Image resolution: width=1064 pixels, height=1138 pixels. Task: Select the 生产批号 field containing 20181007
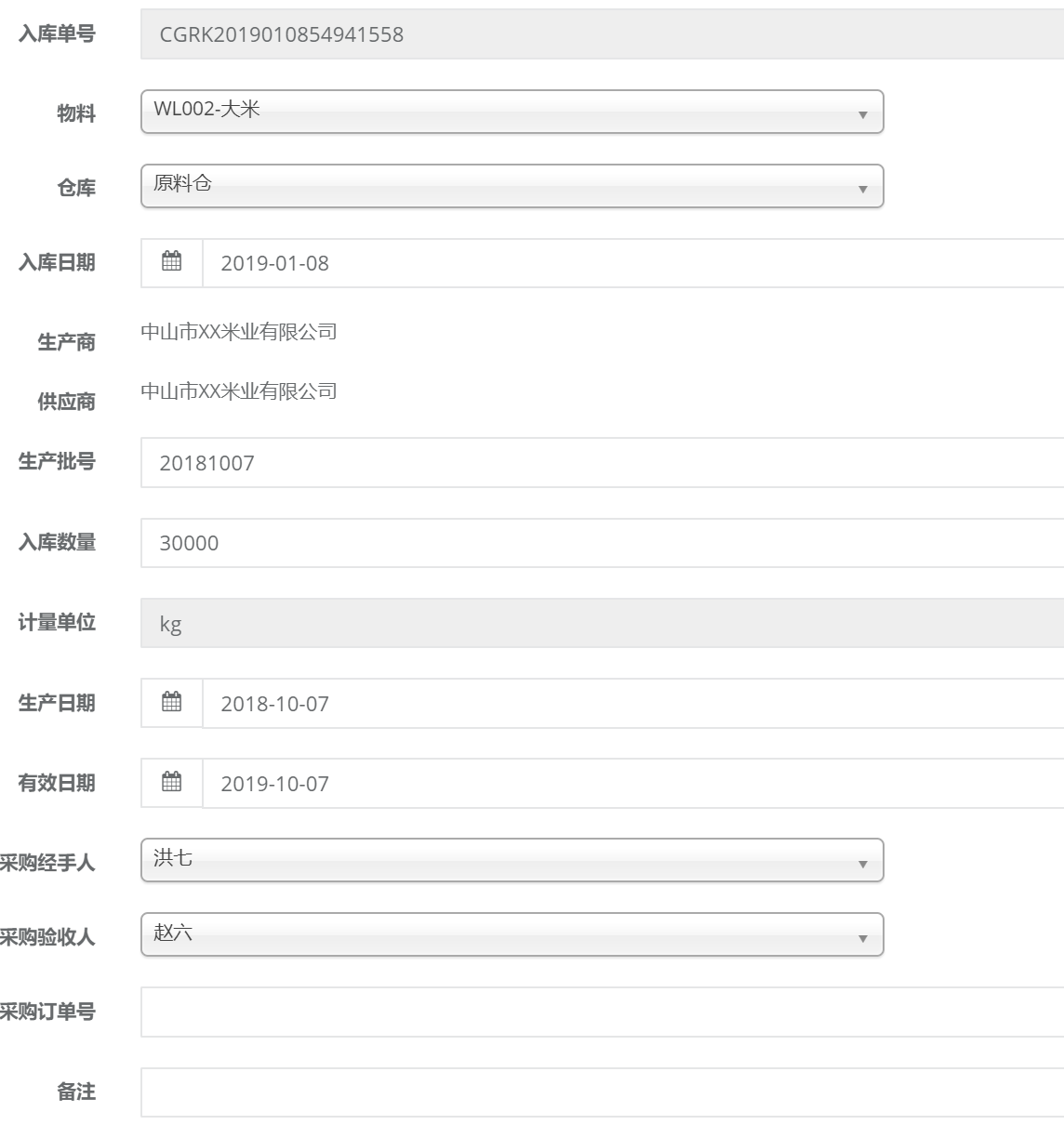pos(602,463)
